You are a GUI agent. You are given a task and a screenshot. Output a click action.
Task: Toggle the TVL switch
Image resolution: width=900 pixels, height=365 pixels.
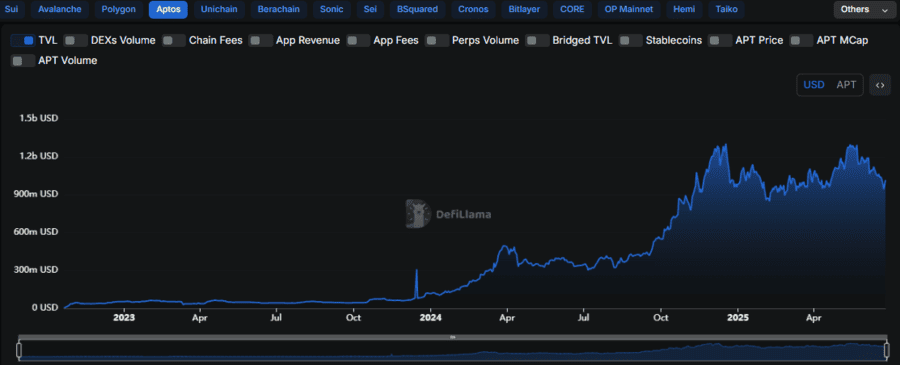[x=23, y=40]
